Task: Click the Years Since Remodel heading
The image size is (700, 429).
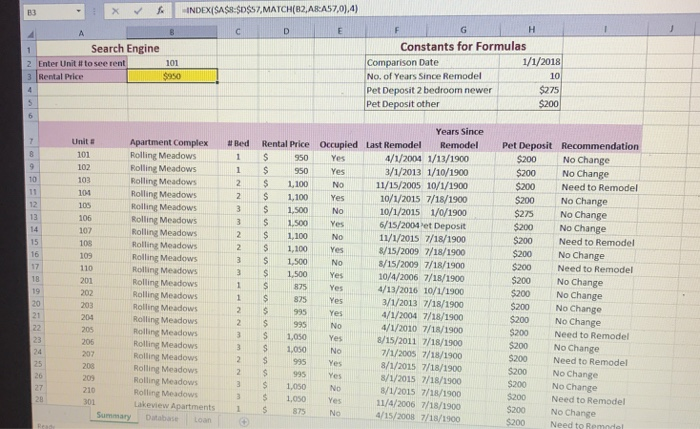Action: click(459, 138)
